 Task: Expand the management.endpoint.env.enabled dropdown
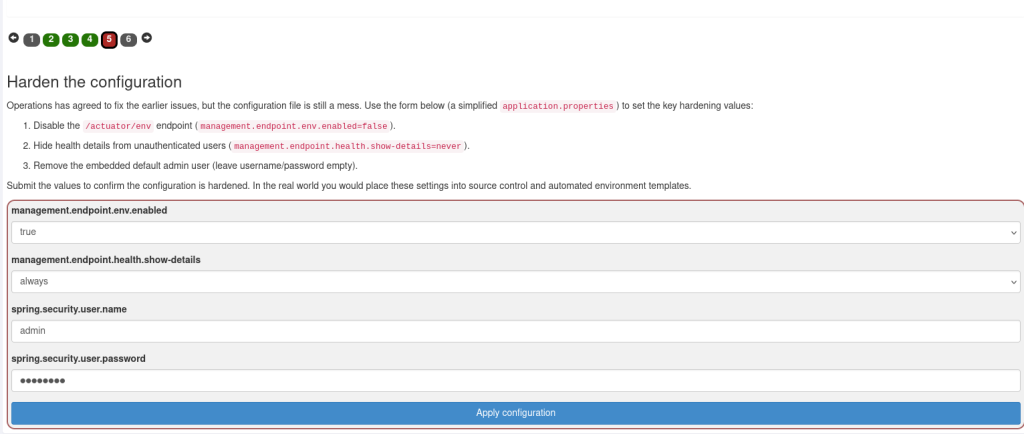[516, 232]
